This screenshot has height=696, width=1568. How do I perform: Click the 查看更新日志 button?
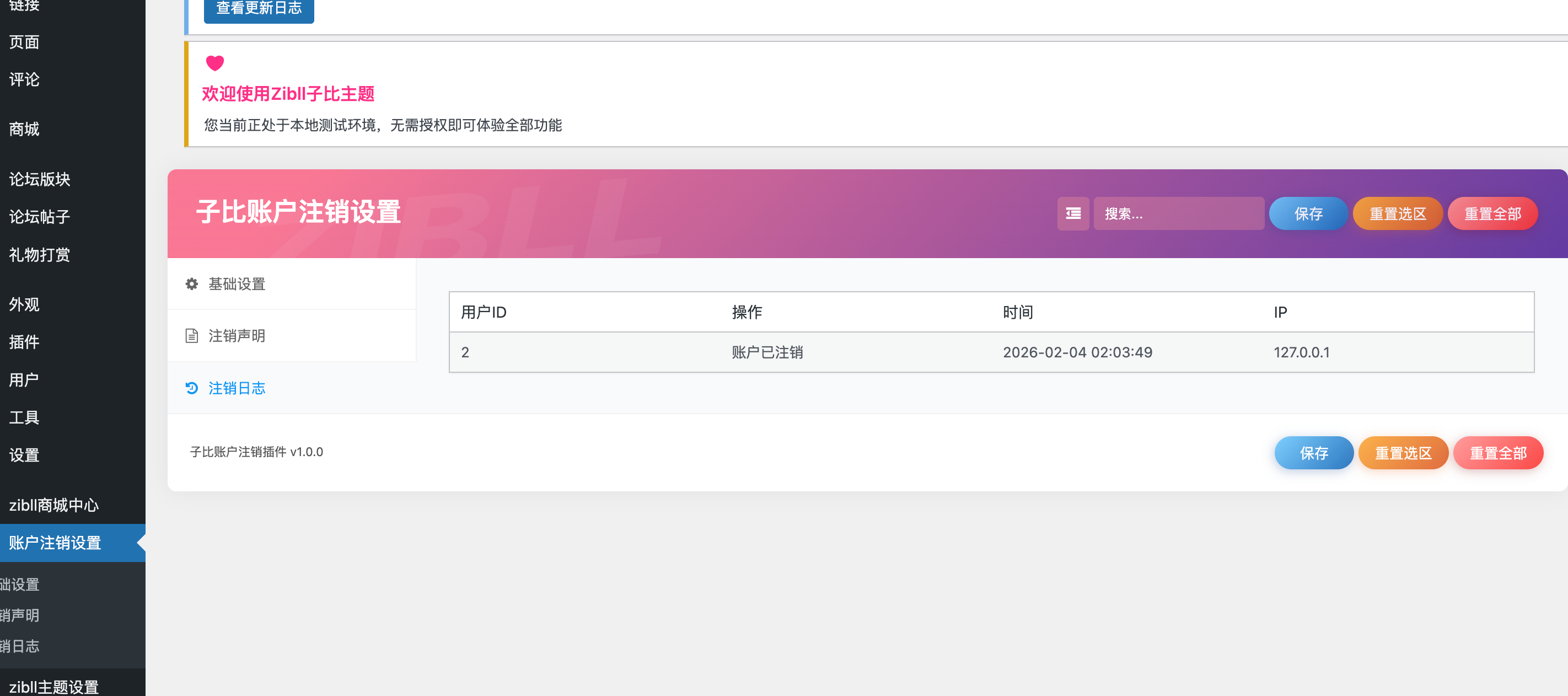[x=259, y=8]
